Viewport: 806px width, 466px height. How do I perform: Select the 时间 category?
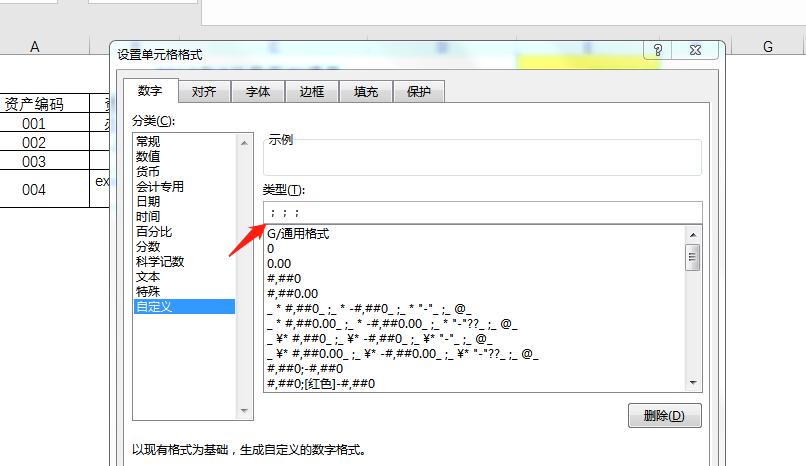coord(185,216)
